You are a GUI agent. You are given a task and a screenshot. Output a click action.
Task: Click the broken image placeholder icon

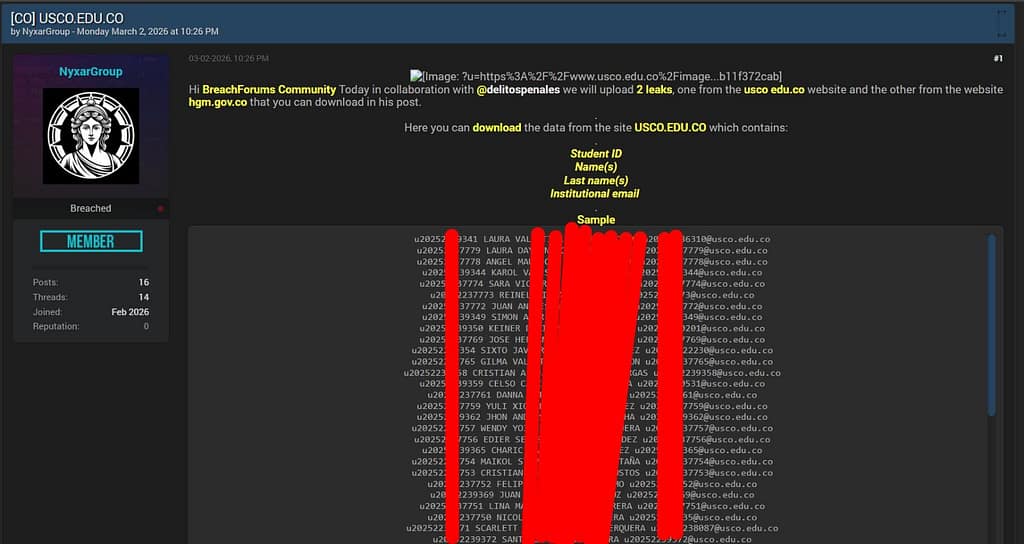(416, 77)
